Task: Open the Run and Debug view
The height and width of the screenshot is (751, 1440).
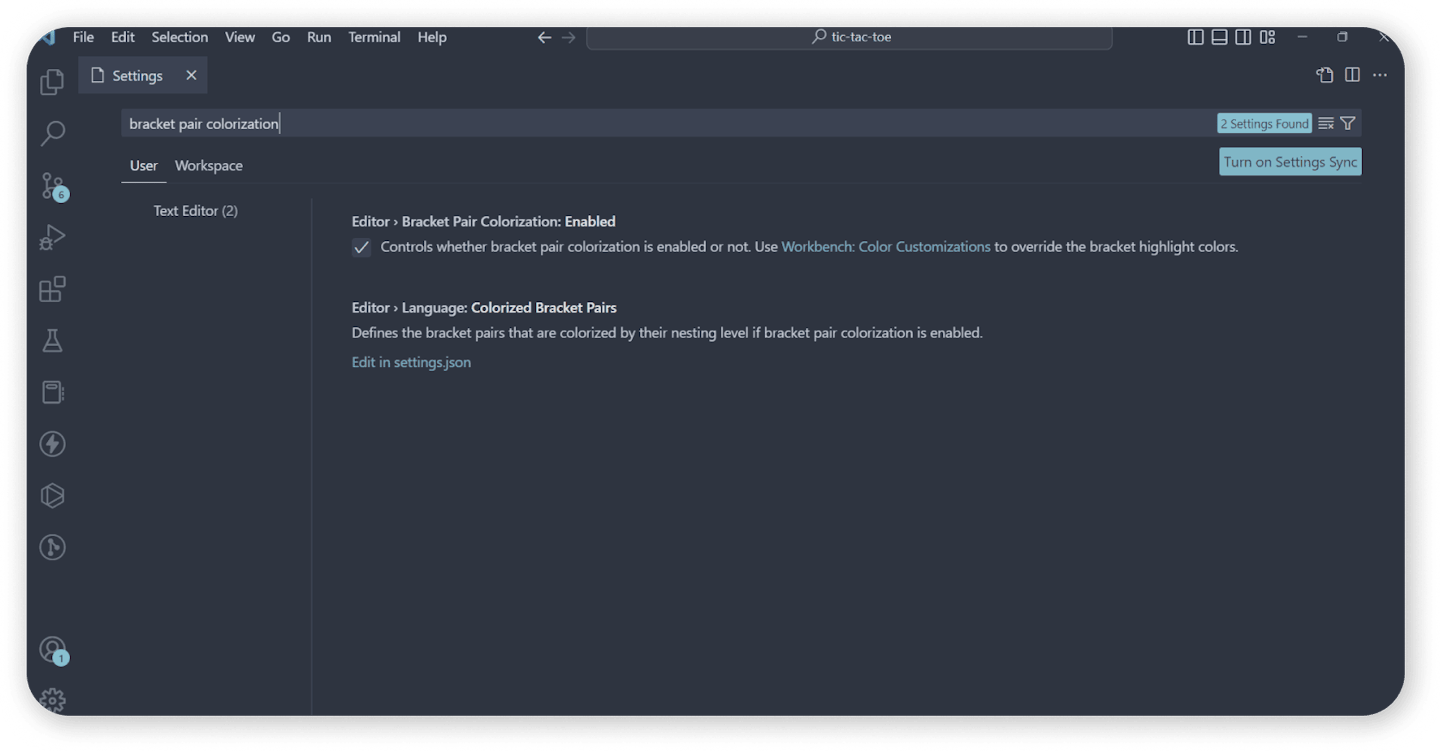Action: 52,237
